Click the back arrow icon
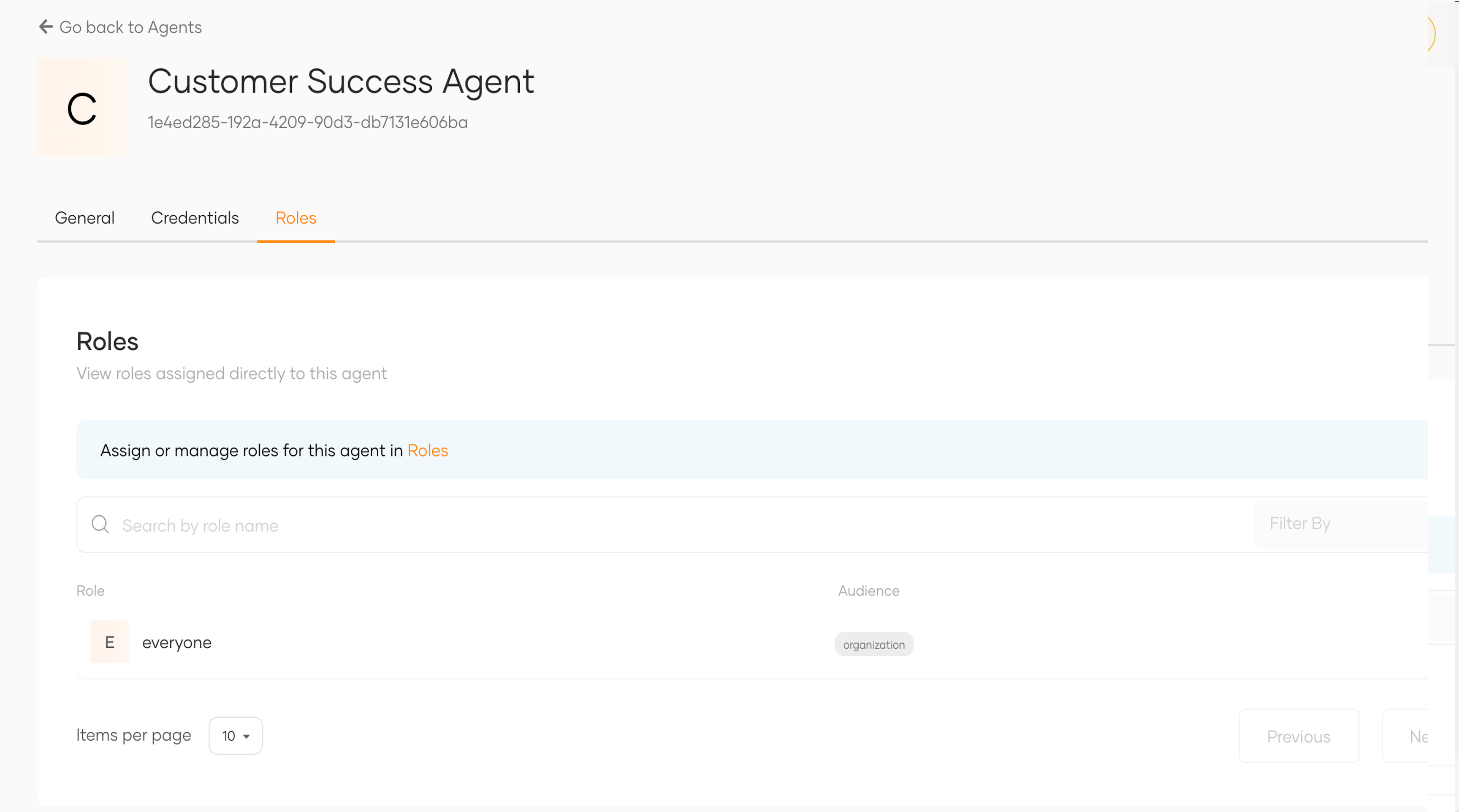Screen dimensions: 1459x812 [x=46, y=27]
